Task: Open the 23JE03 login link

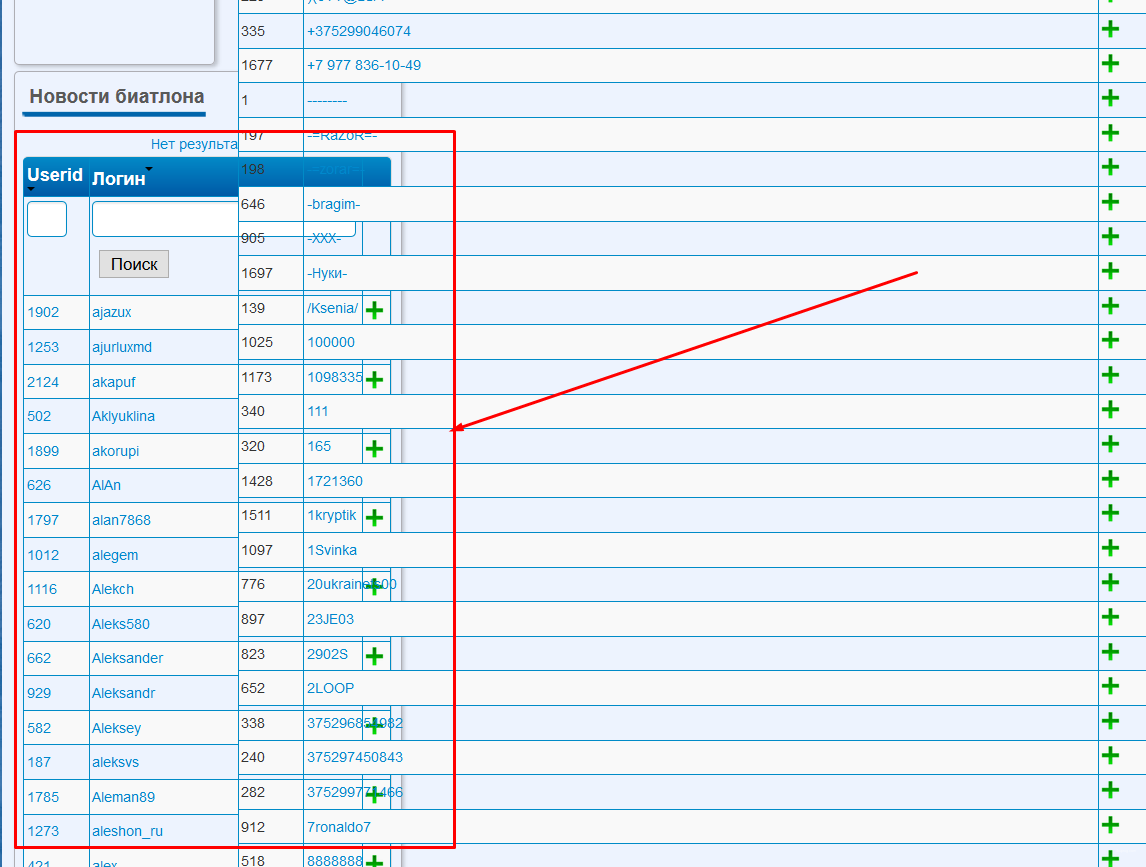Action: point(330,619)
